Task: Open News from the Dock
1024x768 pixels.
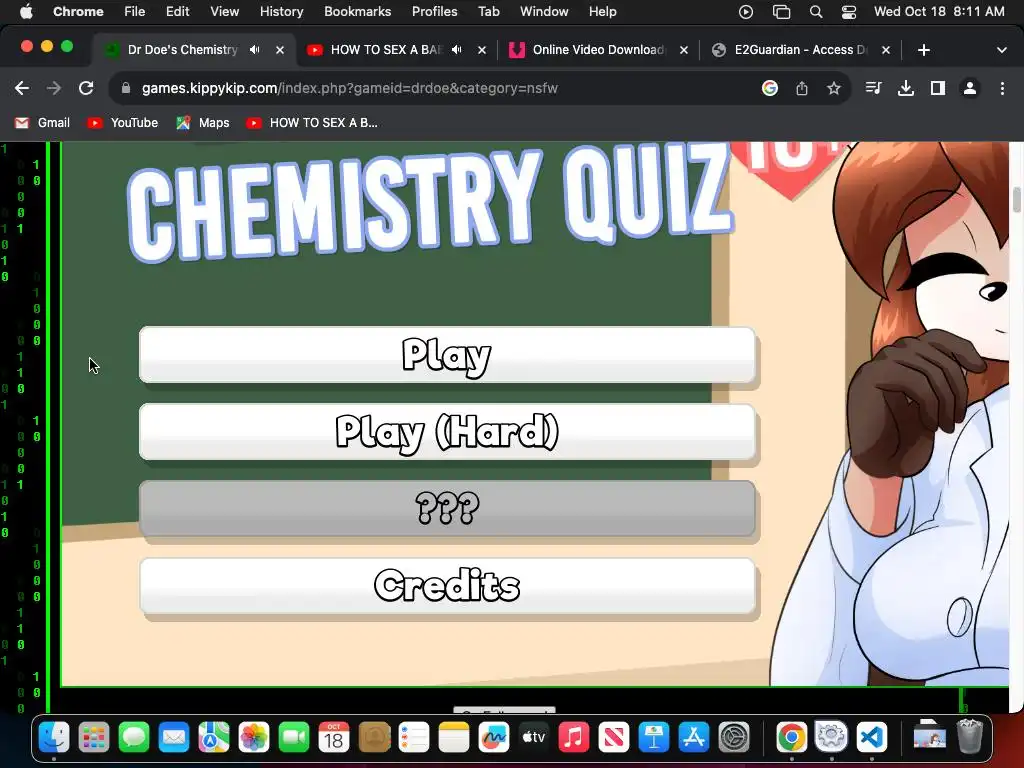Action: 614,738
